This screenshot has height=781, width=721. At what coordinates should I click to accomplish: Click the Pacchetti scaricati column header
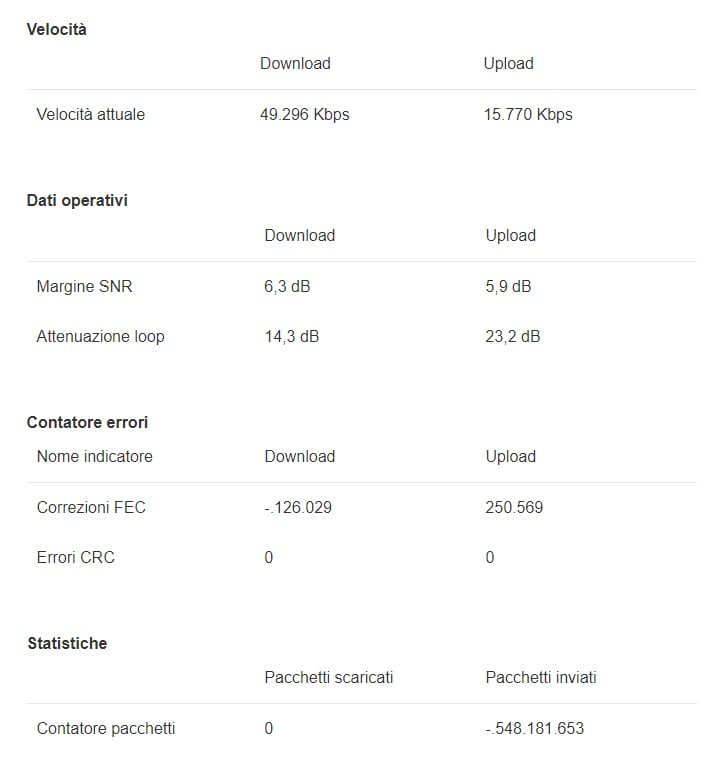[x=329, y=677]
